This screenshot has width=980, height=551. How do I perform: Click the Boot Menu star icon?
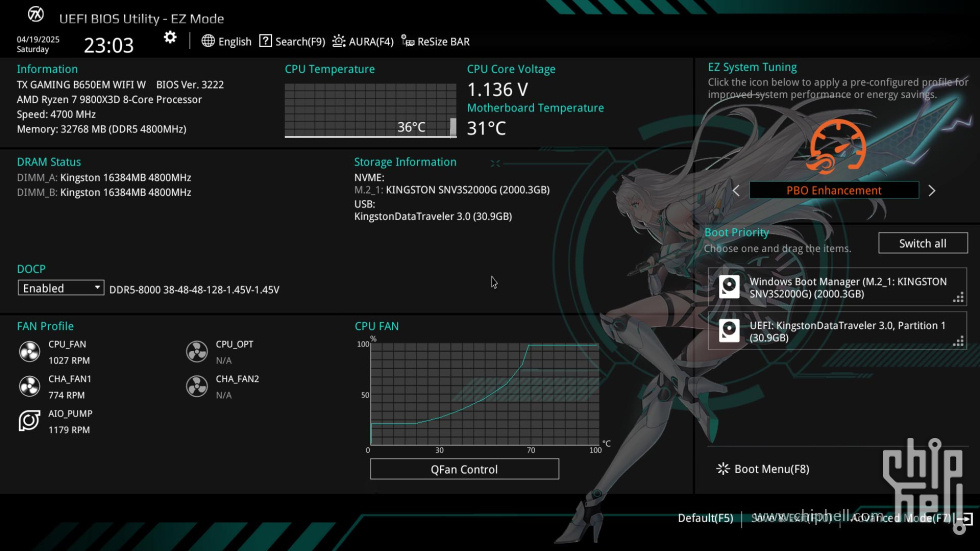click(x=723, y=469)
